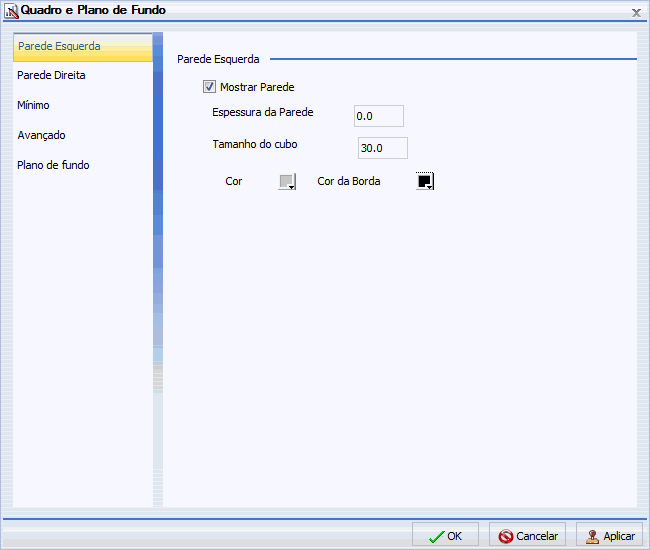
Task: Uncheck the Mostrar Parede checkbox
Action: click(209, 87)
